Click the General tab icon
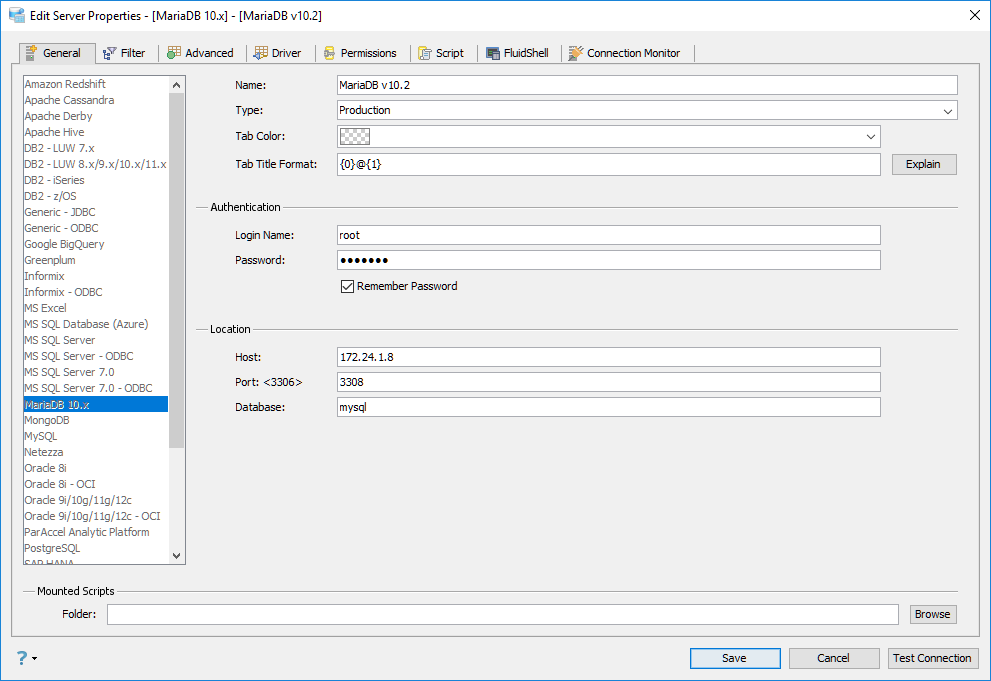Screen dimensions: 991x681 pos(30,53)
